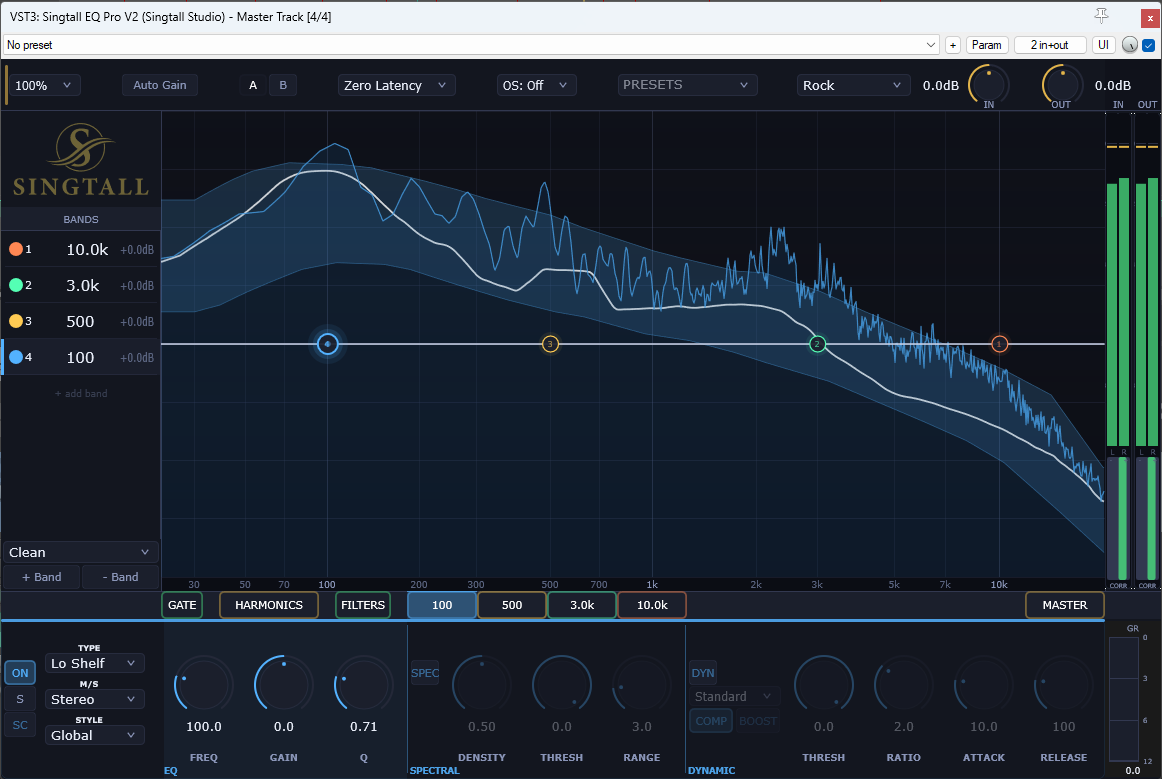Viewport: 1162px width, 779px height.
Task: Click the + Band button
Action: pyautogui.click(x=42, y=577)
